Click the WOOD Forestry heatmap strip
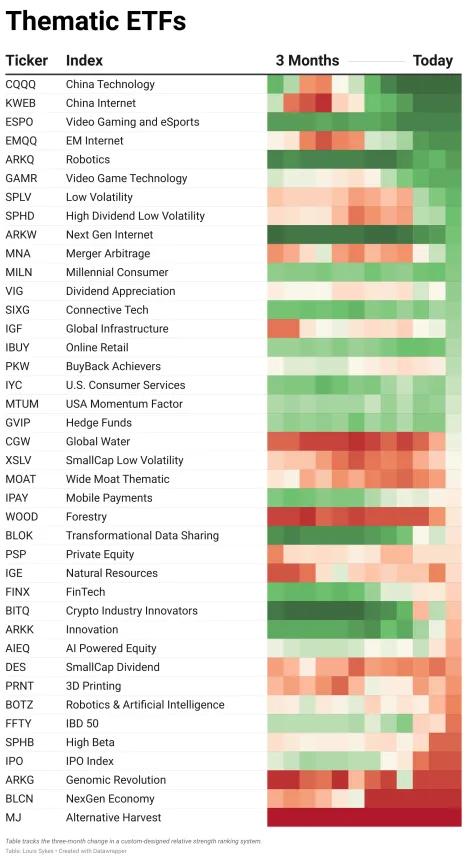The height and width of the screenshot is (860, 467). pos(364,517)
